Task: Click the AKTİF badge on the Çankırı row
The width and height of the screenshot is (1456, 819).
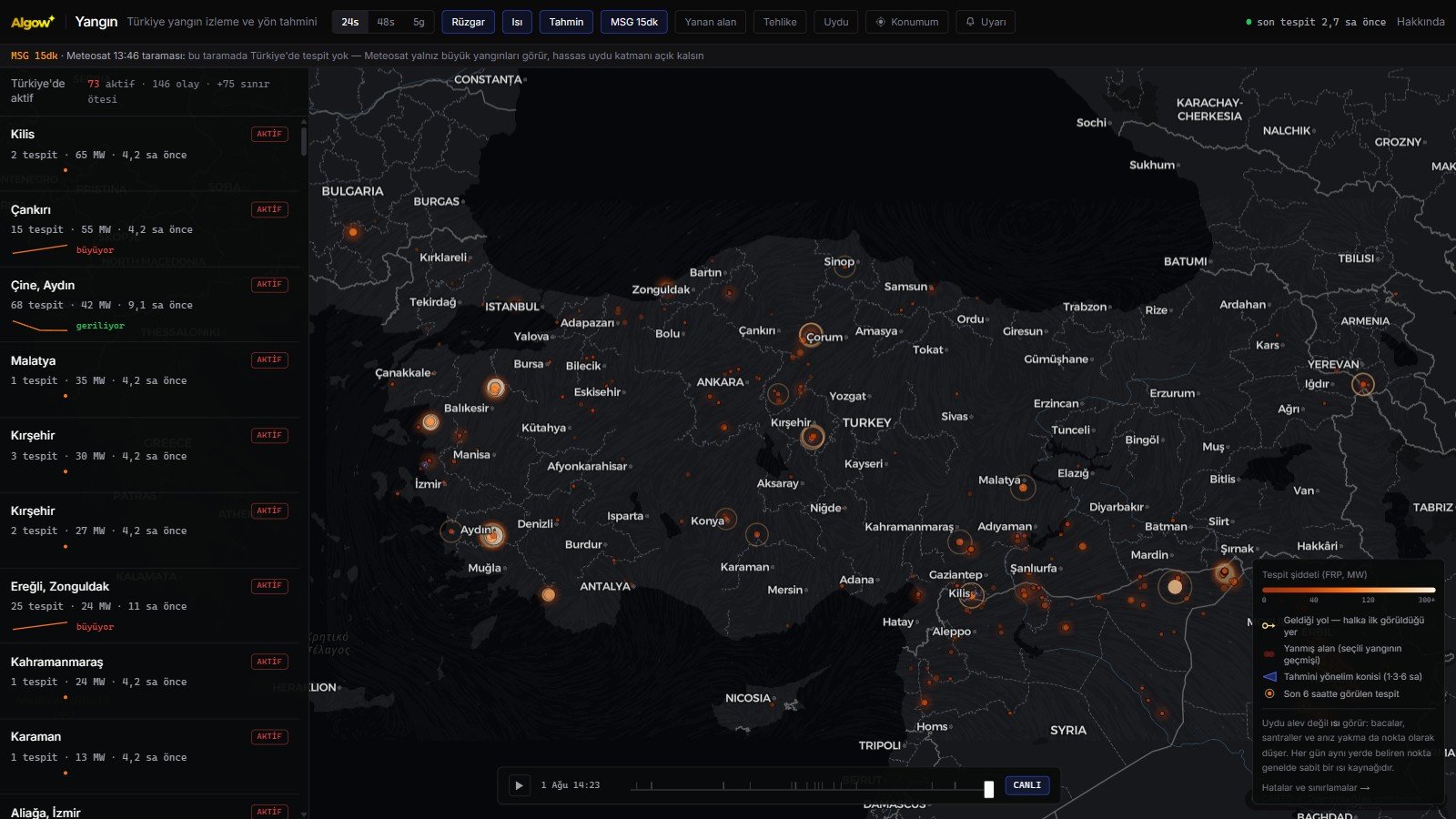Action: [x=269, y=209]
